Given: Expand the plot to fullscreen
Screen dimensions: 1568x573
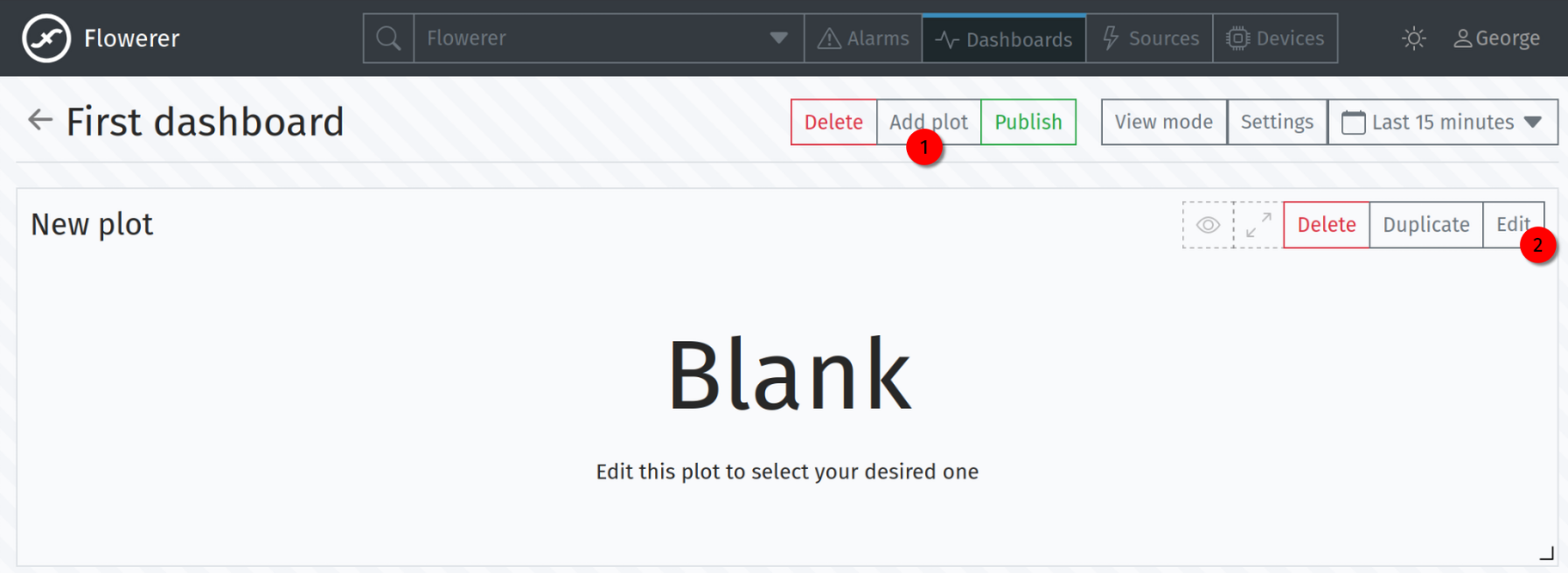Looking at the screenshot, I should [x=1258, y=225].
